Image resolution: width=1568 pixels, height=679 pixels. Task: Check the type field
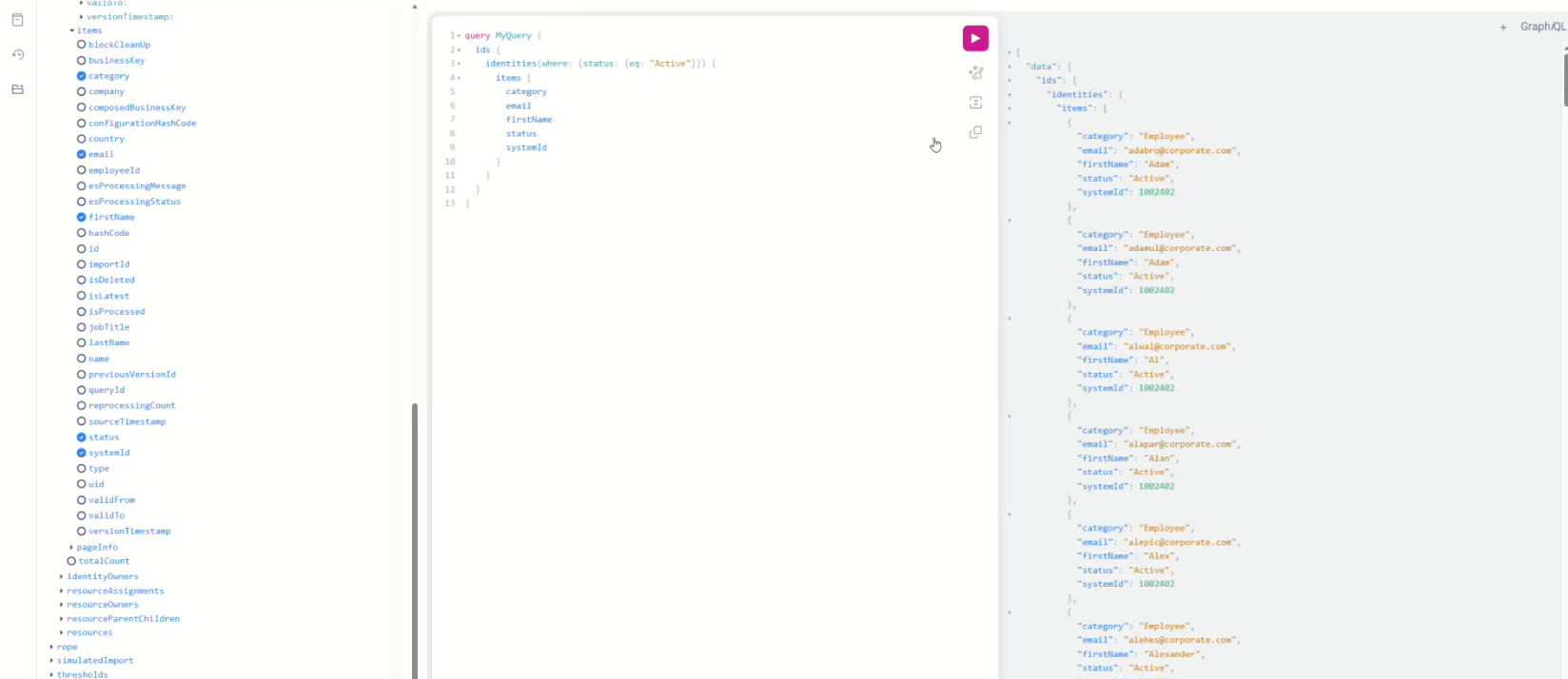click(x=81, y=468)
